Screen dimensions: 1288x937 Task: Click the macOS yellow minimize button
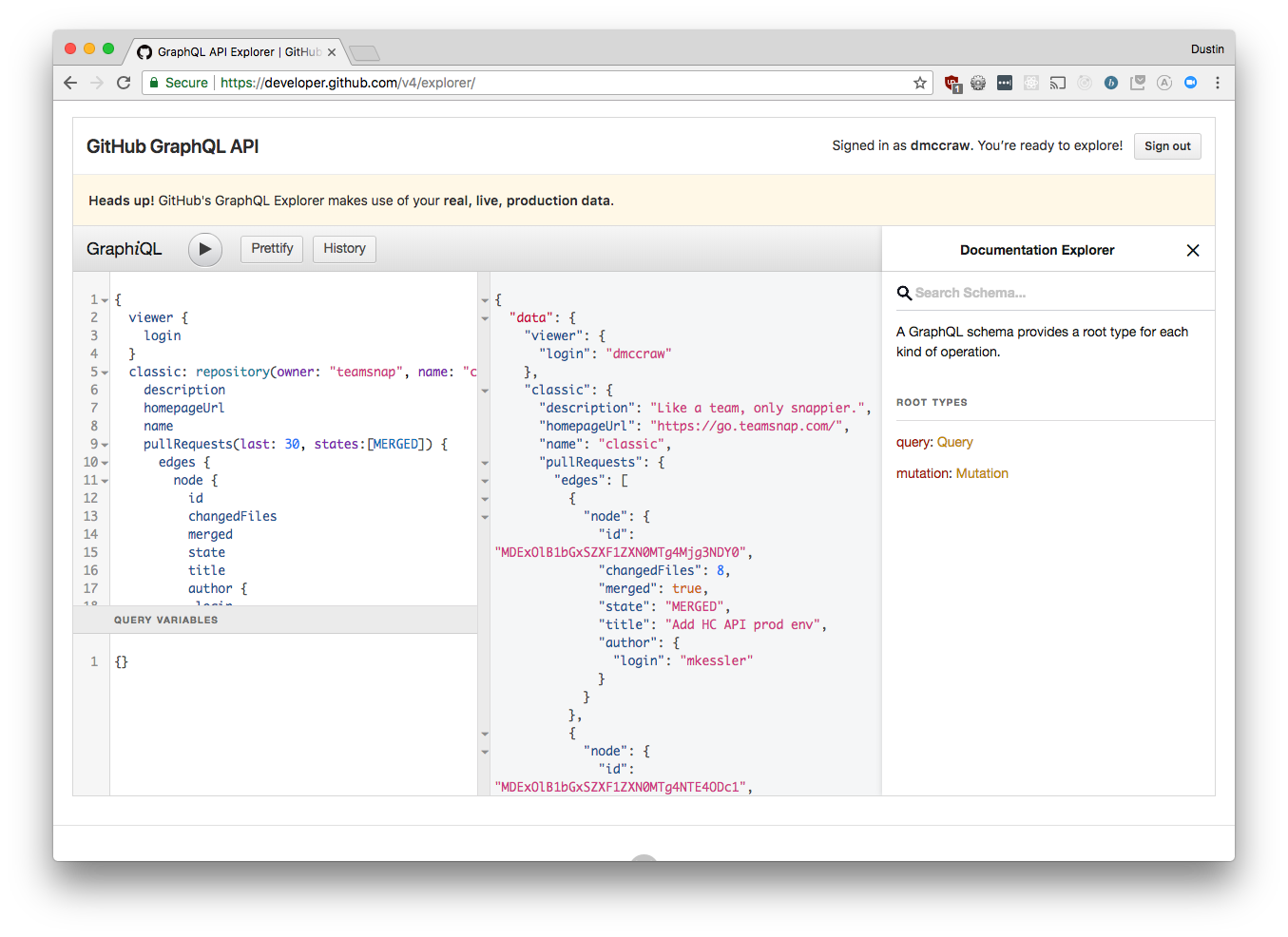(89, 48)
